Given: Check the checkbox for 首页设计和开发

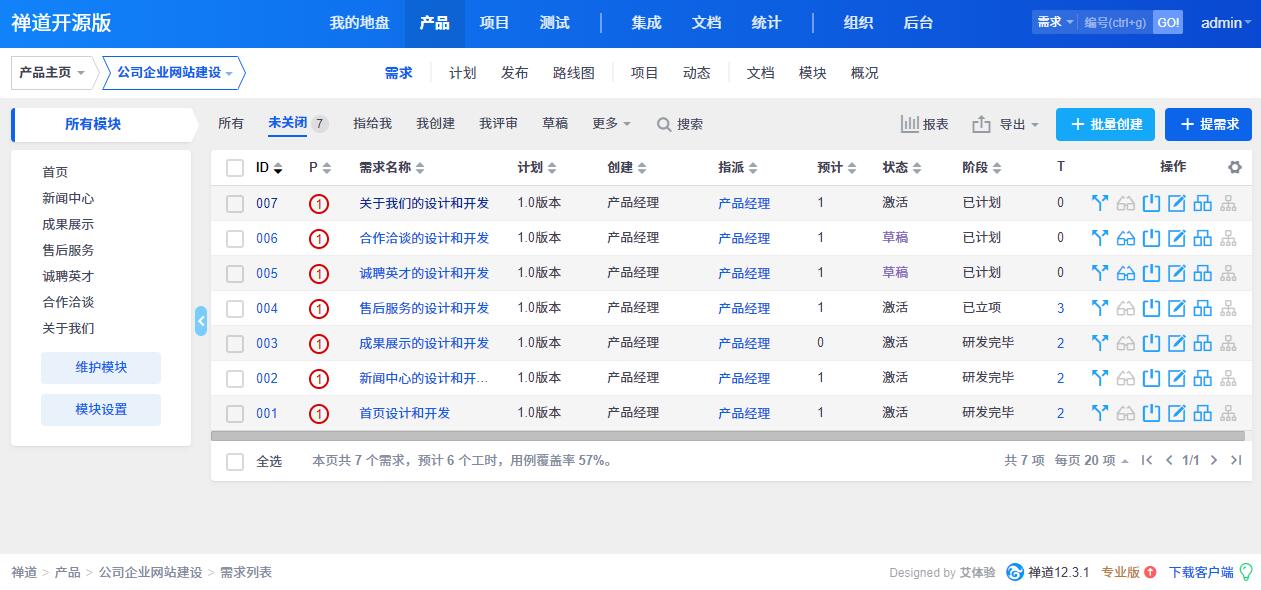Looking at the screenshot, I should pos(235,413).
